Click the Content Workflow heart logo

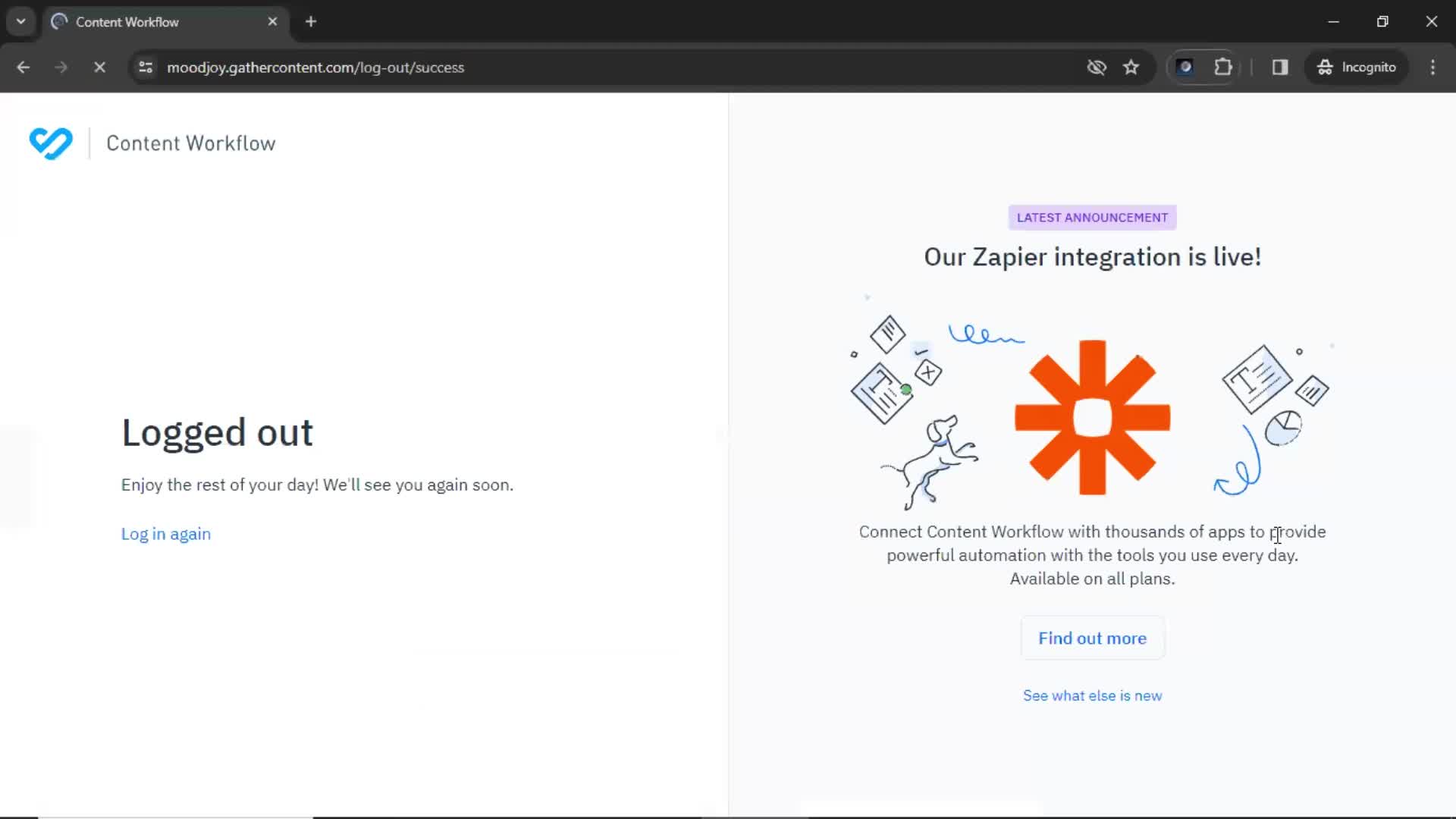[51, 143]
